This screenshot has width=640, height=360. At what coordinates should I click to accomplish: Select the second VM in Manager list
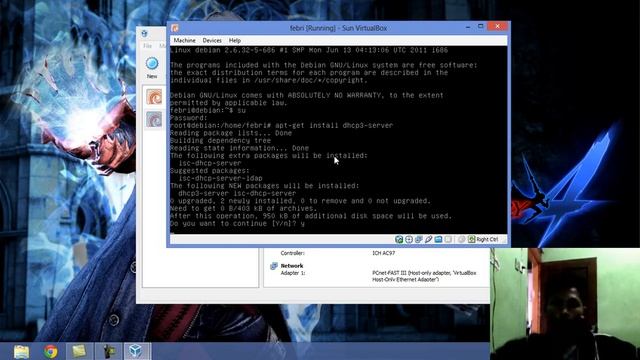click(x=154, y=120)
